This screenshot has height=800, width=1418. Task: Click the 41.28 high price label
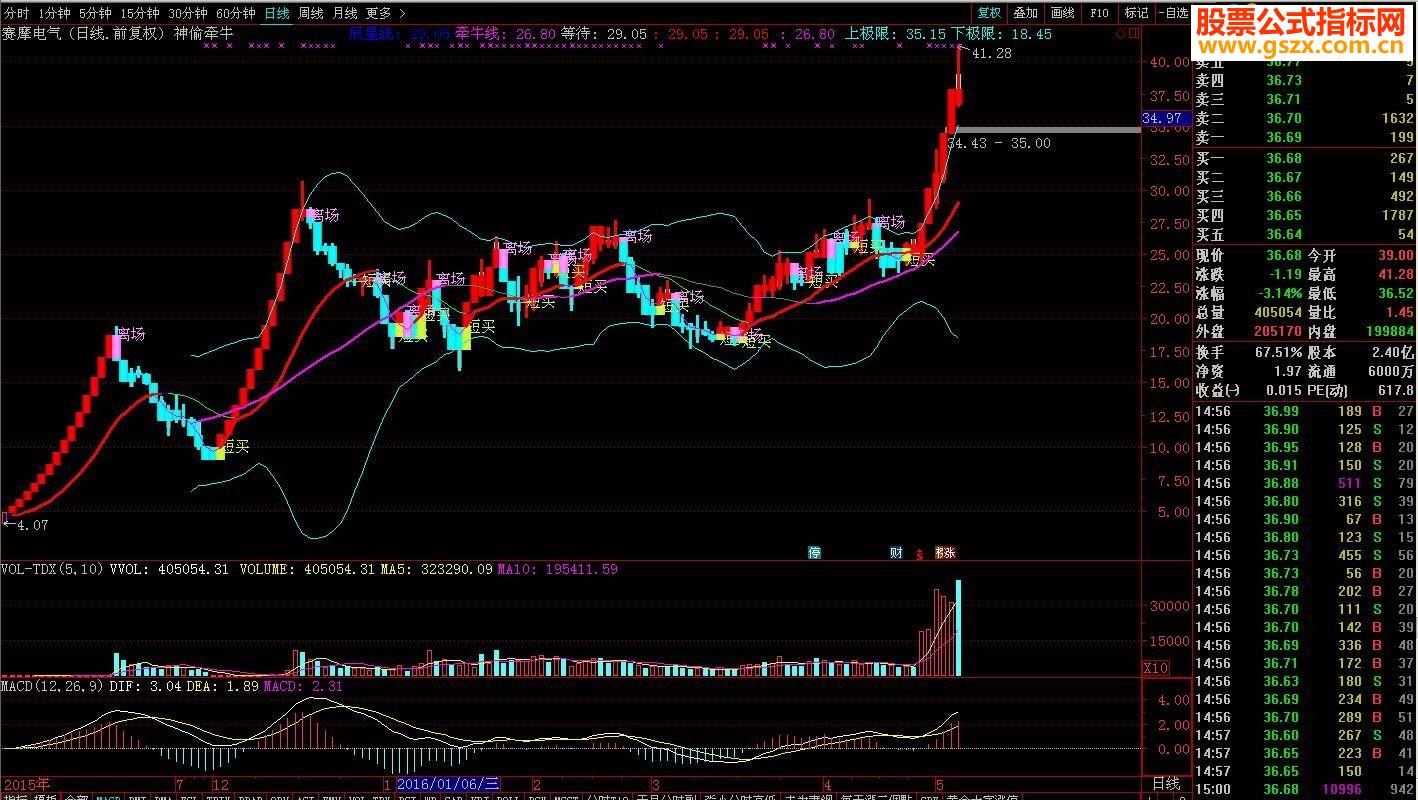(991, 54)
